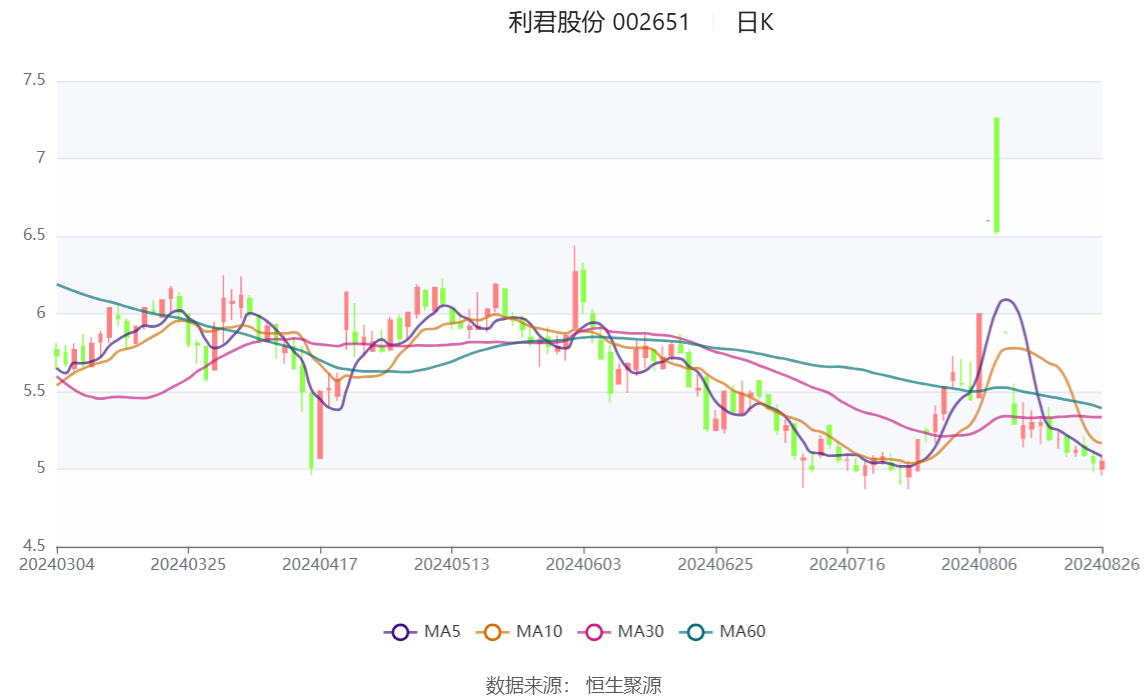Click the 20240603 x-axis date label
Screen dimensions: 1147x699
(583, 564)
